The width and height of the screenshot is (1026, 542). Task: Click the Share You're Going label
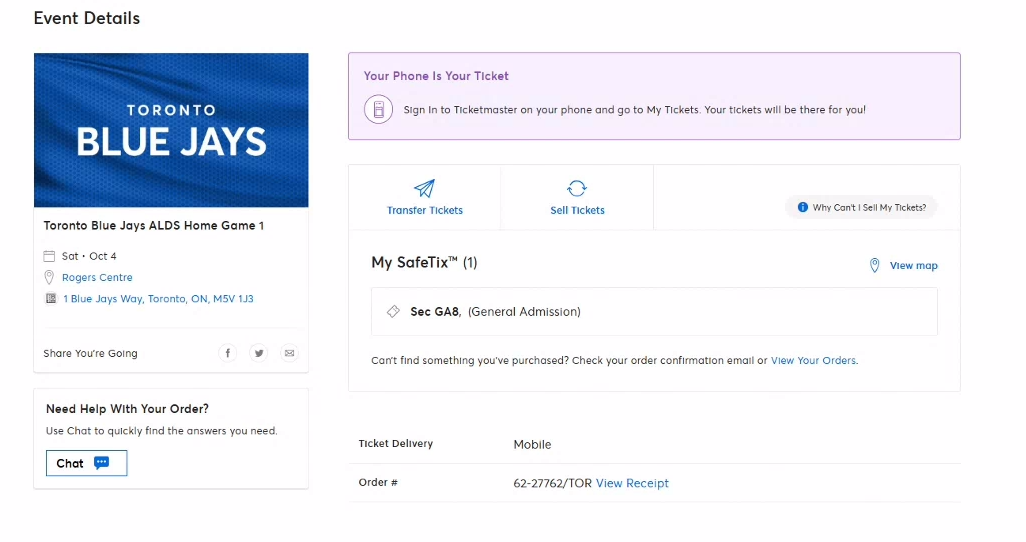90,353
